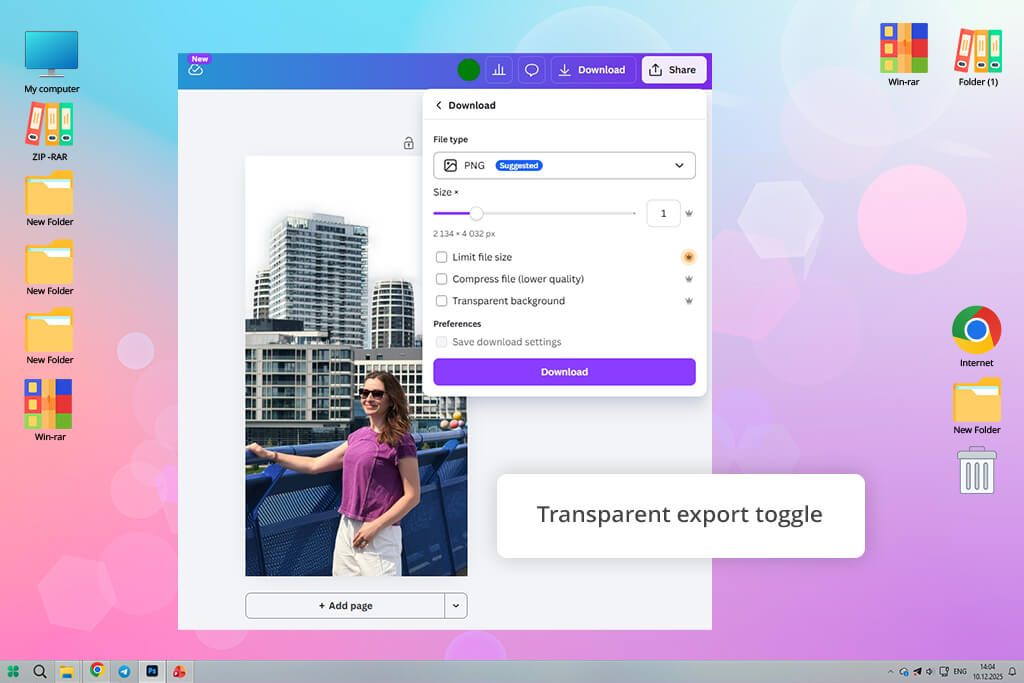
Task: Click the crown icon beside the size input
Action: 688,214
